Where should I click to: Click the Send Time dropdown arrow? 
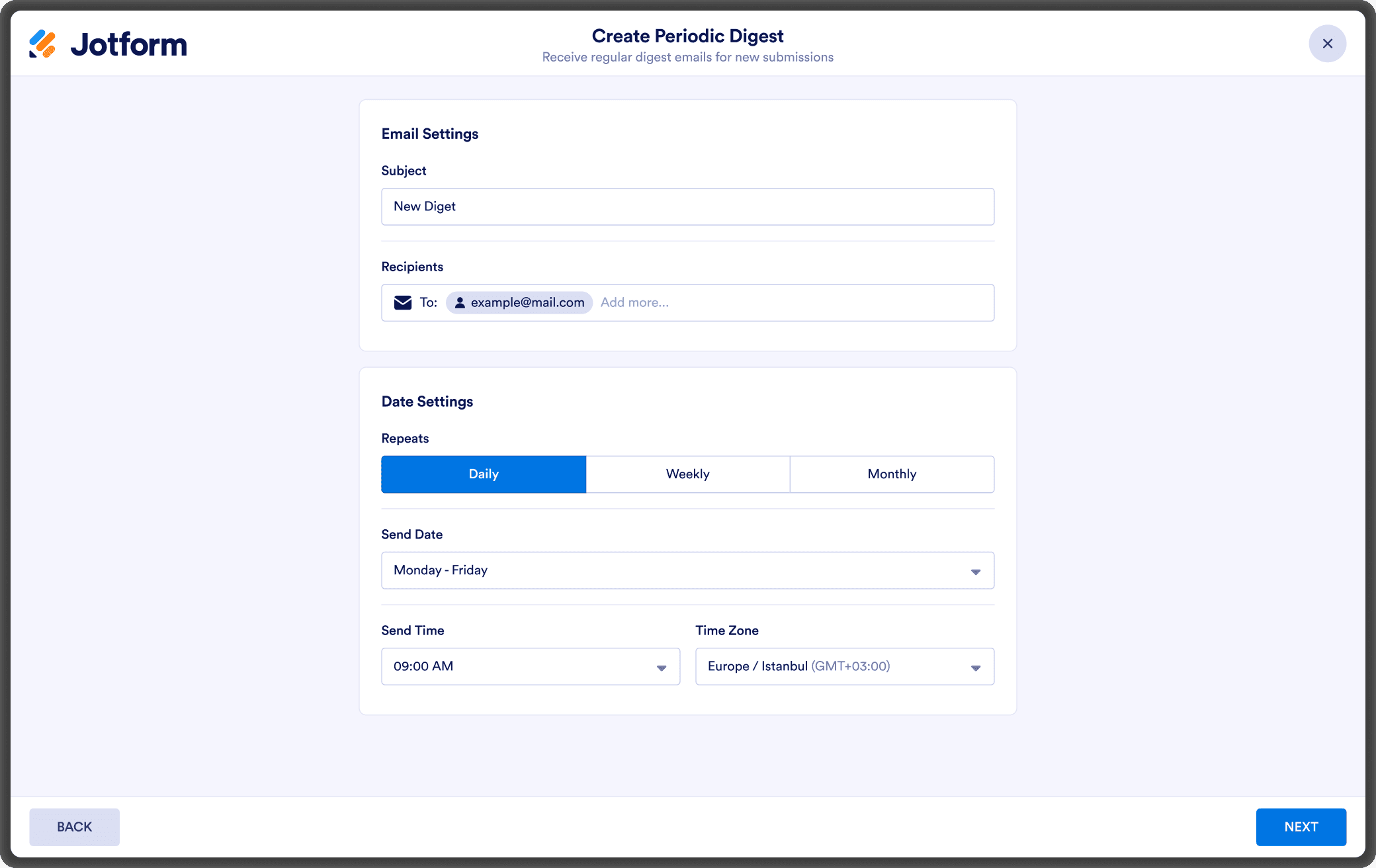tap(661, 668)
